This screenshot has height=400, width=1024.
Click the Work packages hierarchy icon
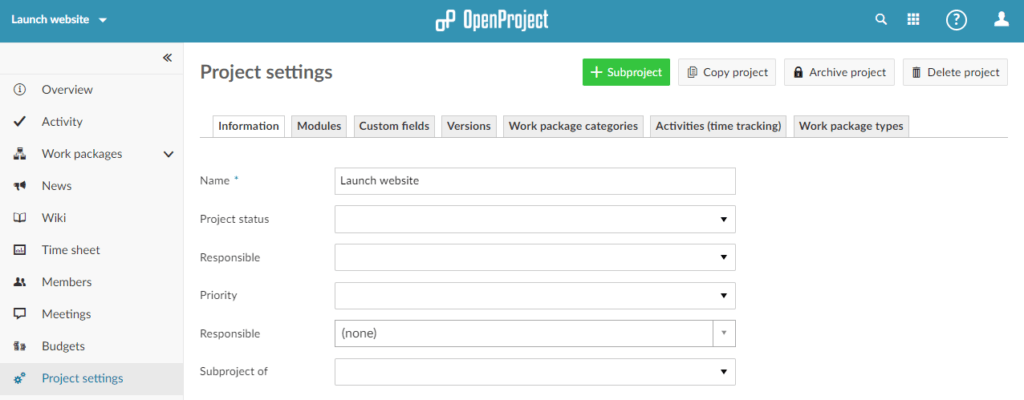pyautogui.click(x=20, y=154)
